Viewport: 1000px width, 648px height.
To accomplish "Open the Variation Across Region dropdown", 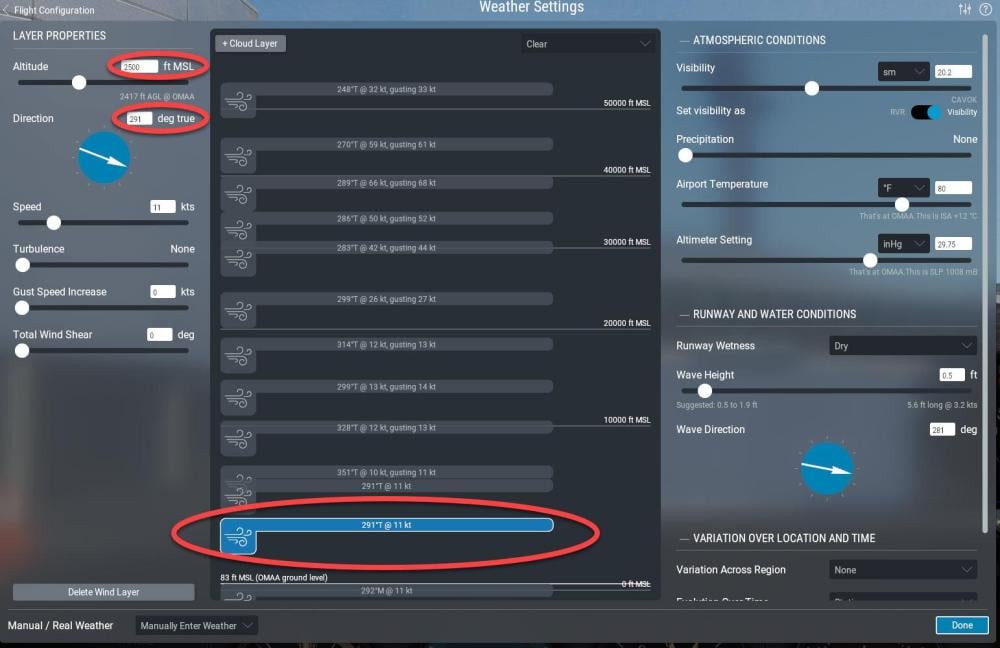I will click(x=902, y=570).
